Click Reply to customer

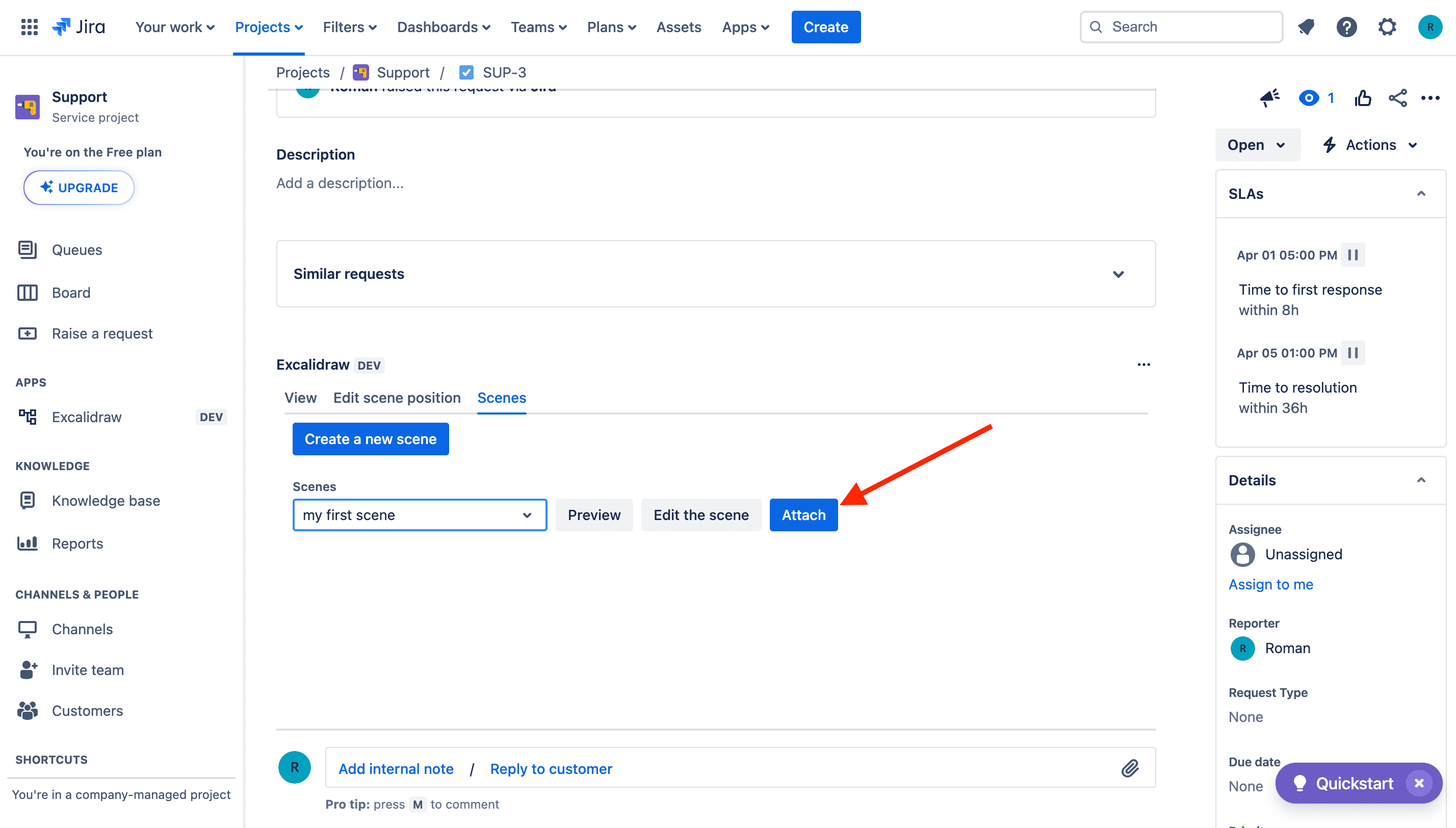(x=551, y=768)
